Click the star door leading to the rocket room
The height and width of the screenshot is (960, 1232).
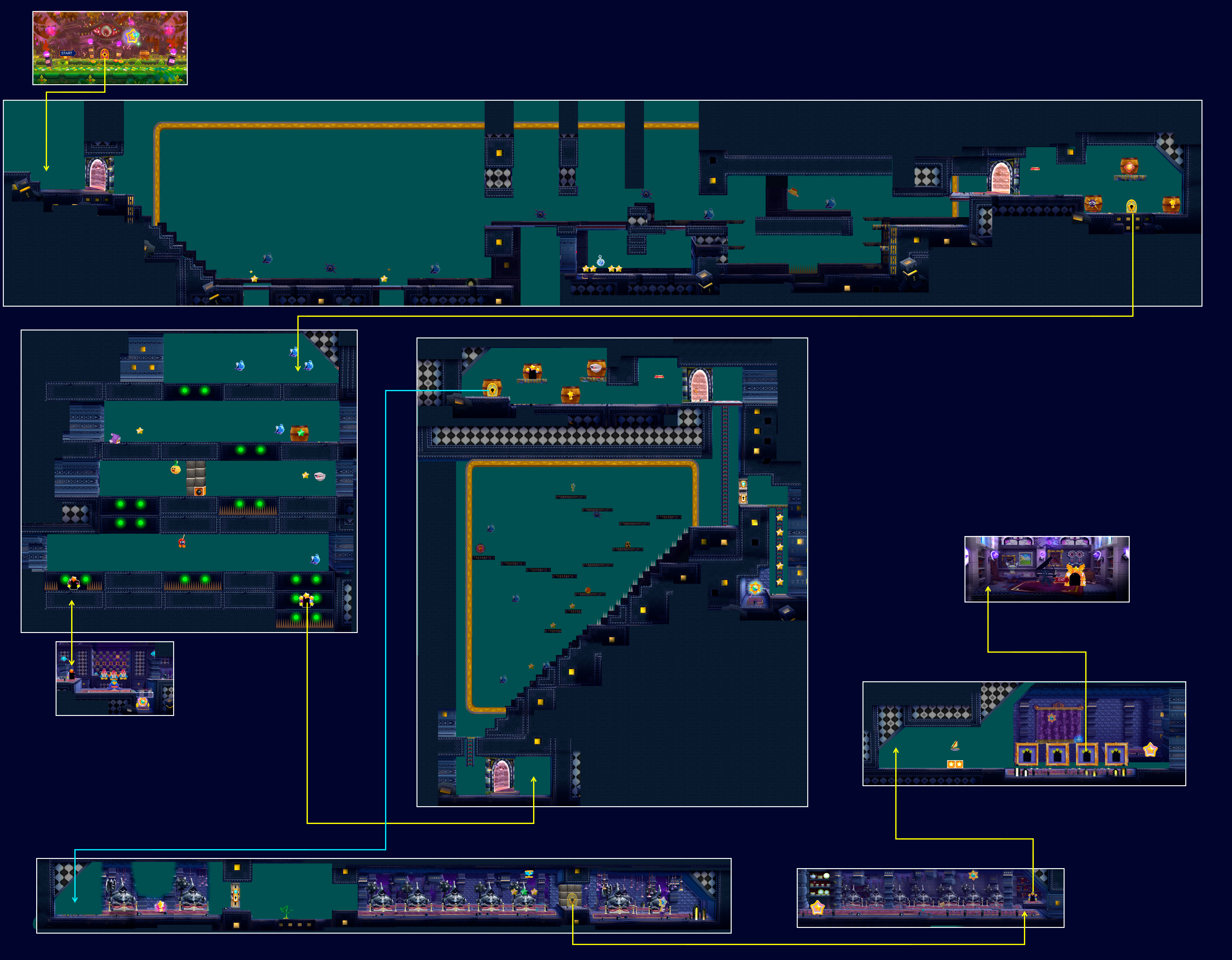point(73,583)
